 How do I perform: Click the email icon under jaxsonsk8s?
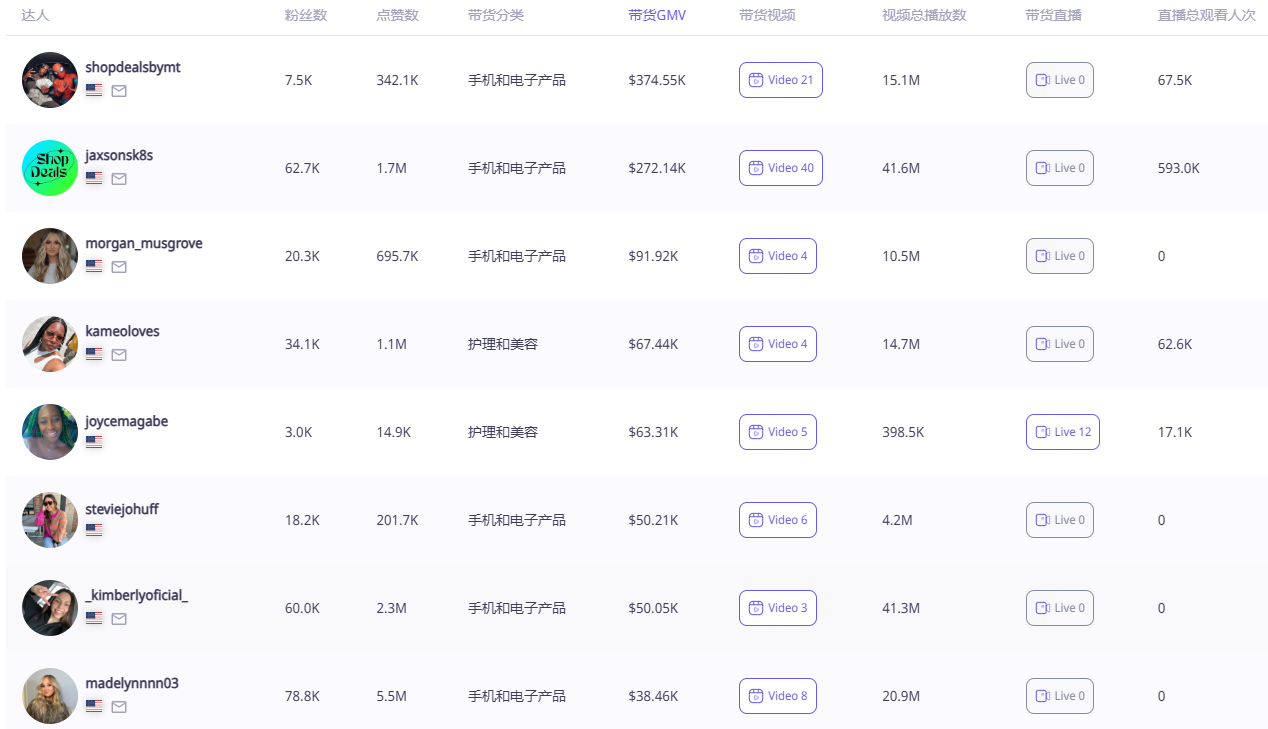[x=119, y=179]
